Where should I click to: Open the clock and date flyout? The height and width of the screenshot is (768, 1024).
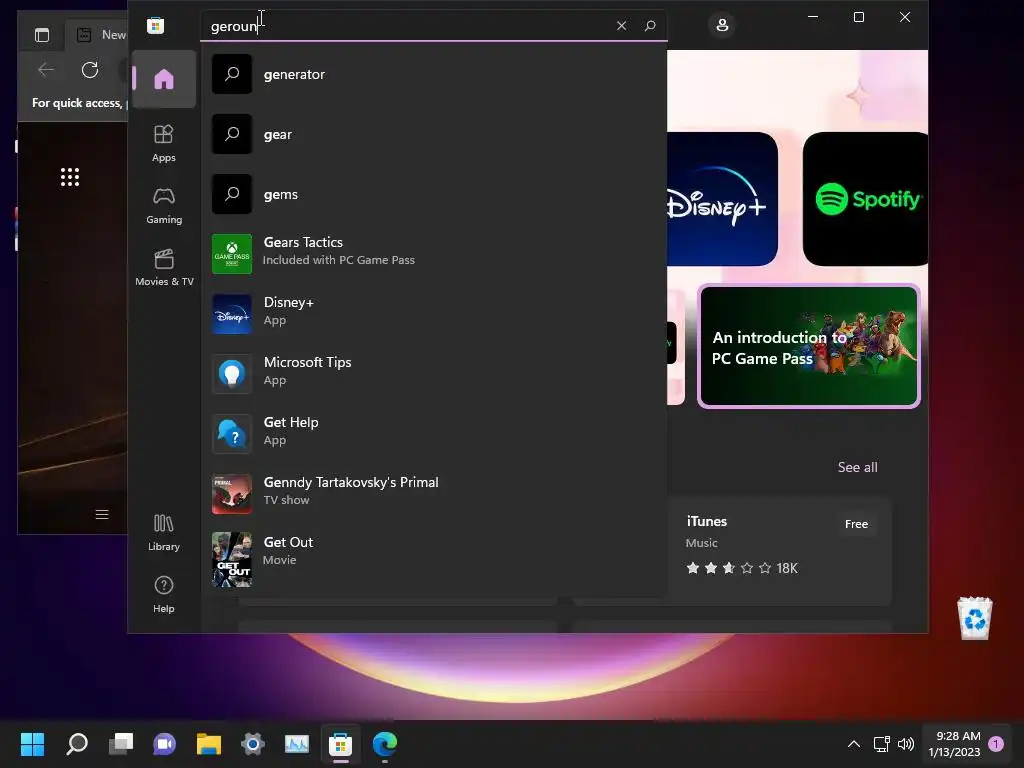pos(954,744)
